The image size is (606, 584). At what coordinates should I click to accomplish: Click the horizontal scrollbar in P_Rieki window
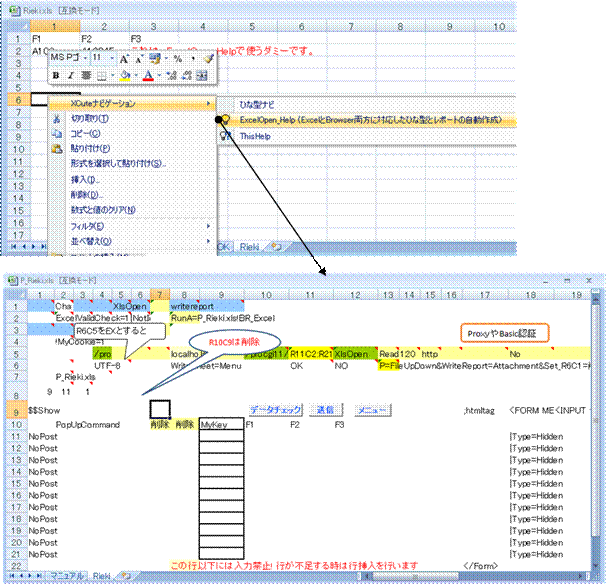(475, 575)
